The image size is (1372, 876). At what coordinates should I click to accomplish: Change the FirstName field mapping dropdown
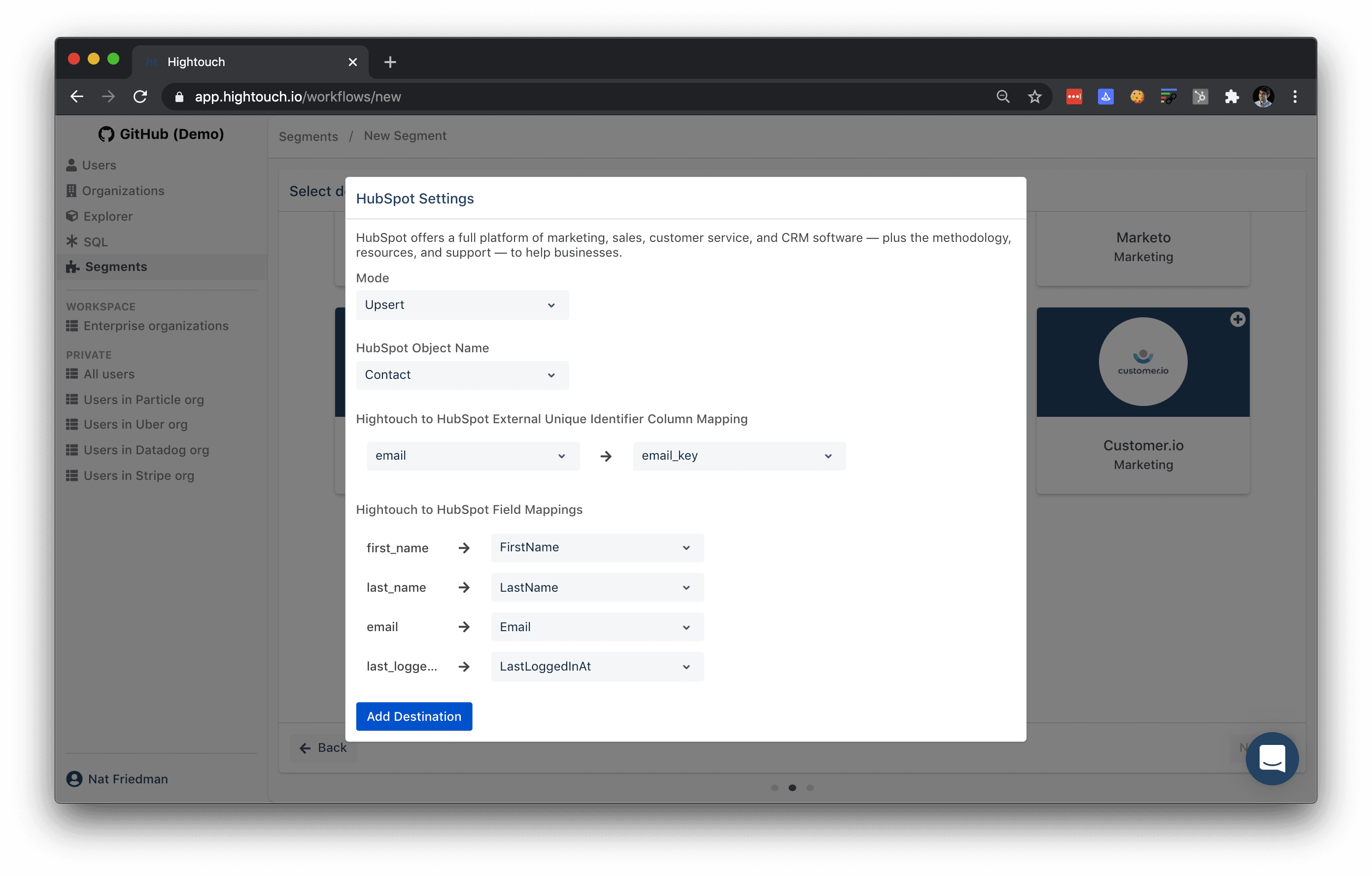tap(596, 547)
